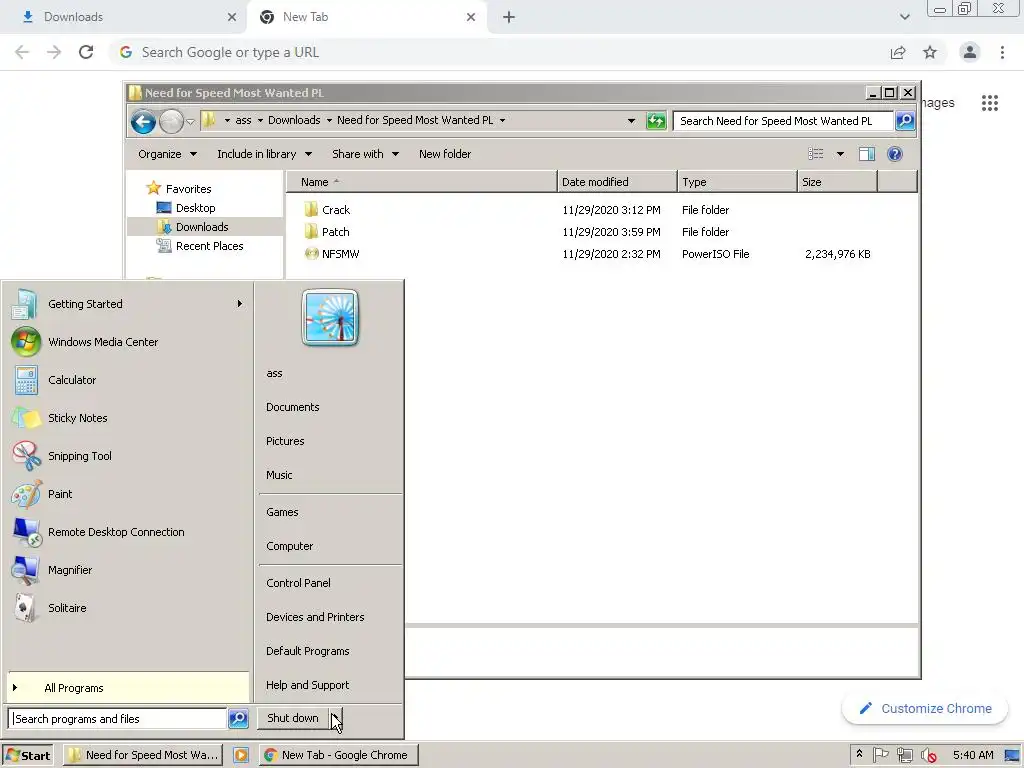
Task: Toggle the Explorer preview pane icon
Action: pyautogui.click(x=867, y=154)
